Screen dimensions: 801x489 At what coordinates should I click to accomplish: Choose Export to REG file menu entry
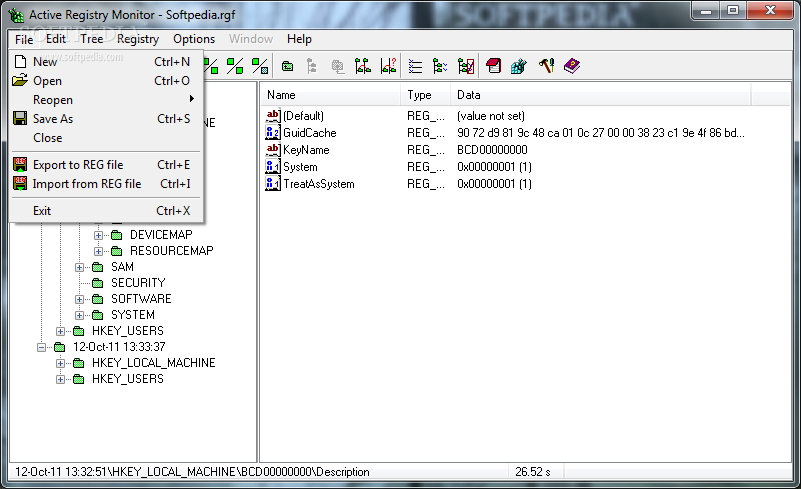[106, 165]
